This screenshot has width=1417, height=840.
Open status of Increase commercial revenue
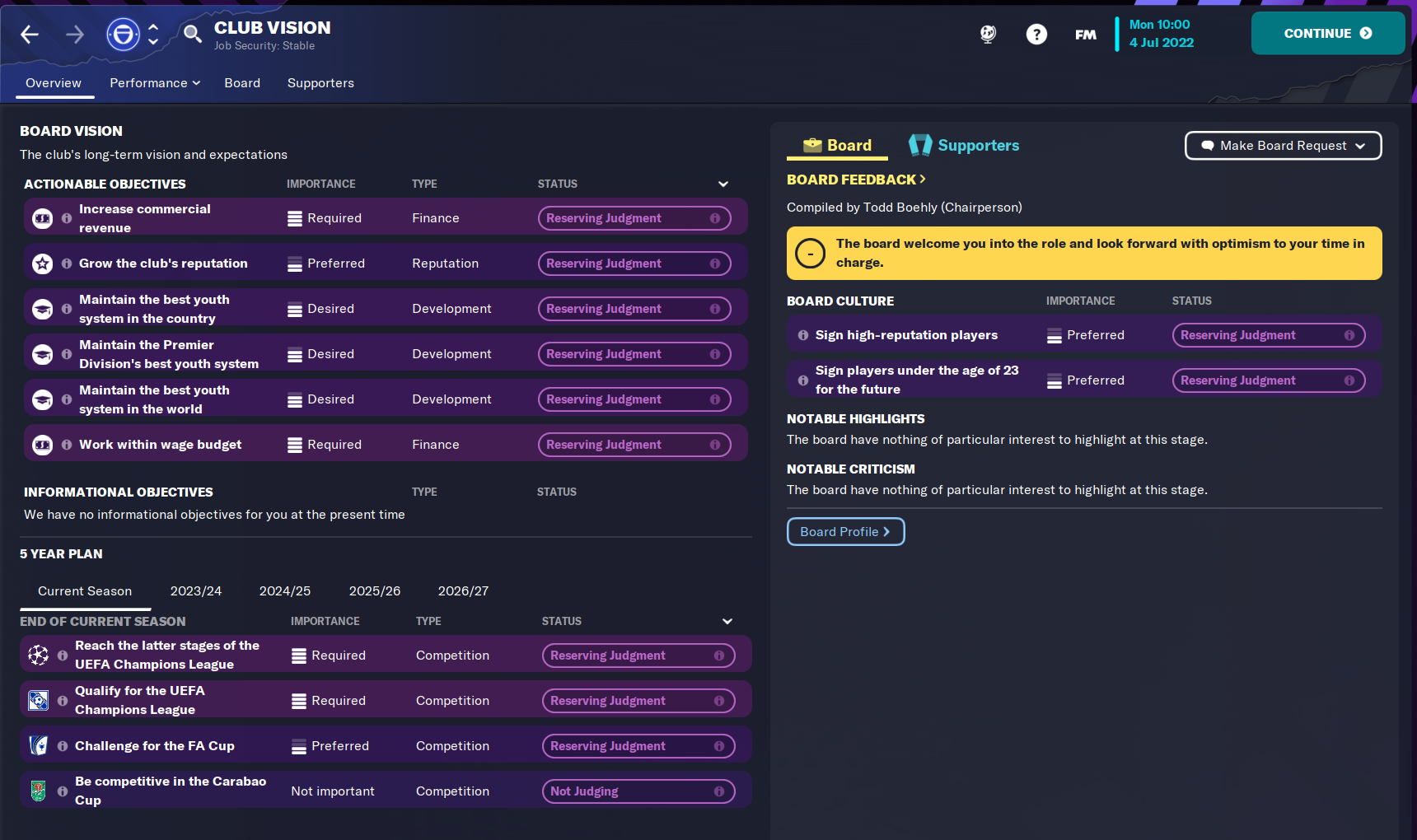point(634,218)
